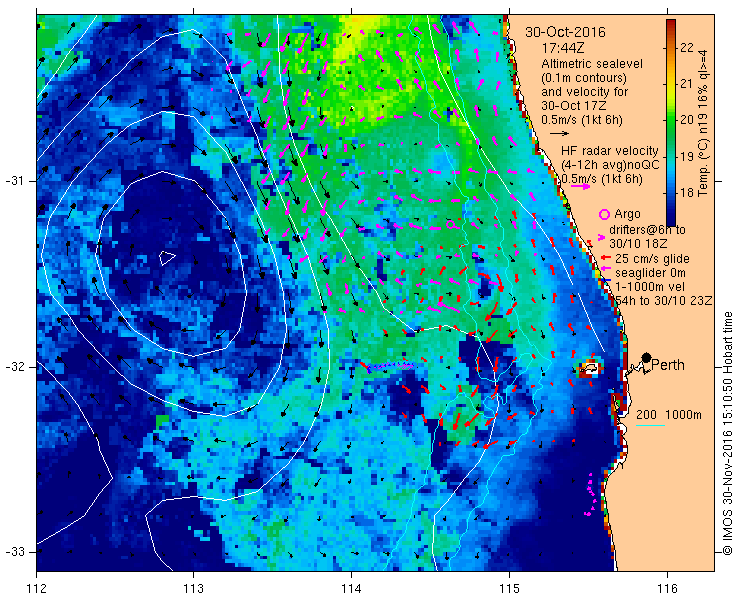This screenshot has height=600, width=740.
Task: Click the longitude axis label 112
Action: click(36, 589)
